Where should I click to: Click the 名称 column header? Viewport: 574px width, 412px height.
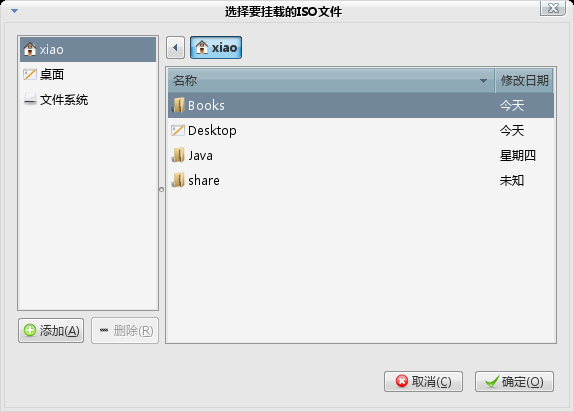coord(331,81)
